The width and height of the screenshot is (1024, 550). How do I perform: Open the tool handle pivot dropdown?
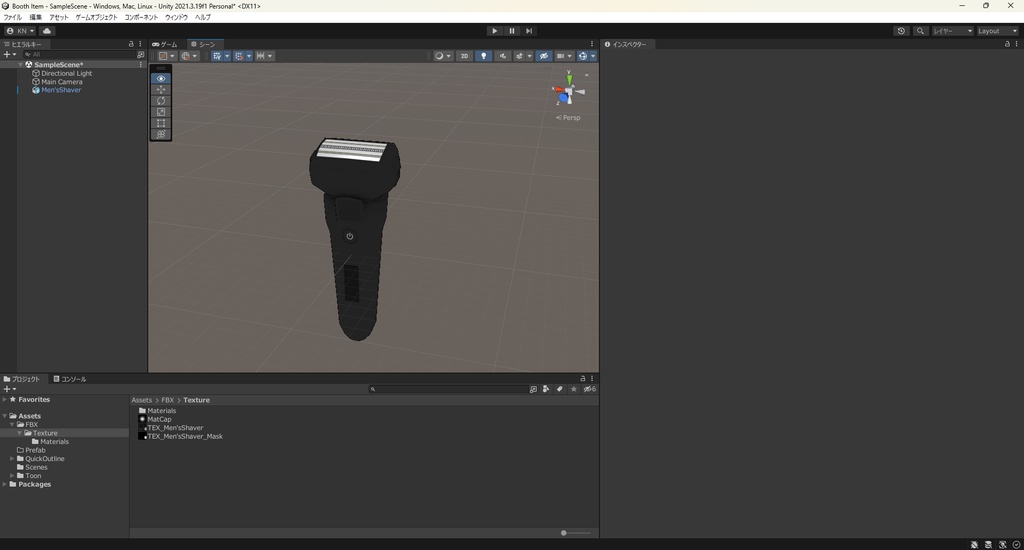(x=166, y=56)
